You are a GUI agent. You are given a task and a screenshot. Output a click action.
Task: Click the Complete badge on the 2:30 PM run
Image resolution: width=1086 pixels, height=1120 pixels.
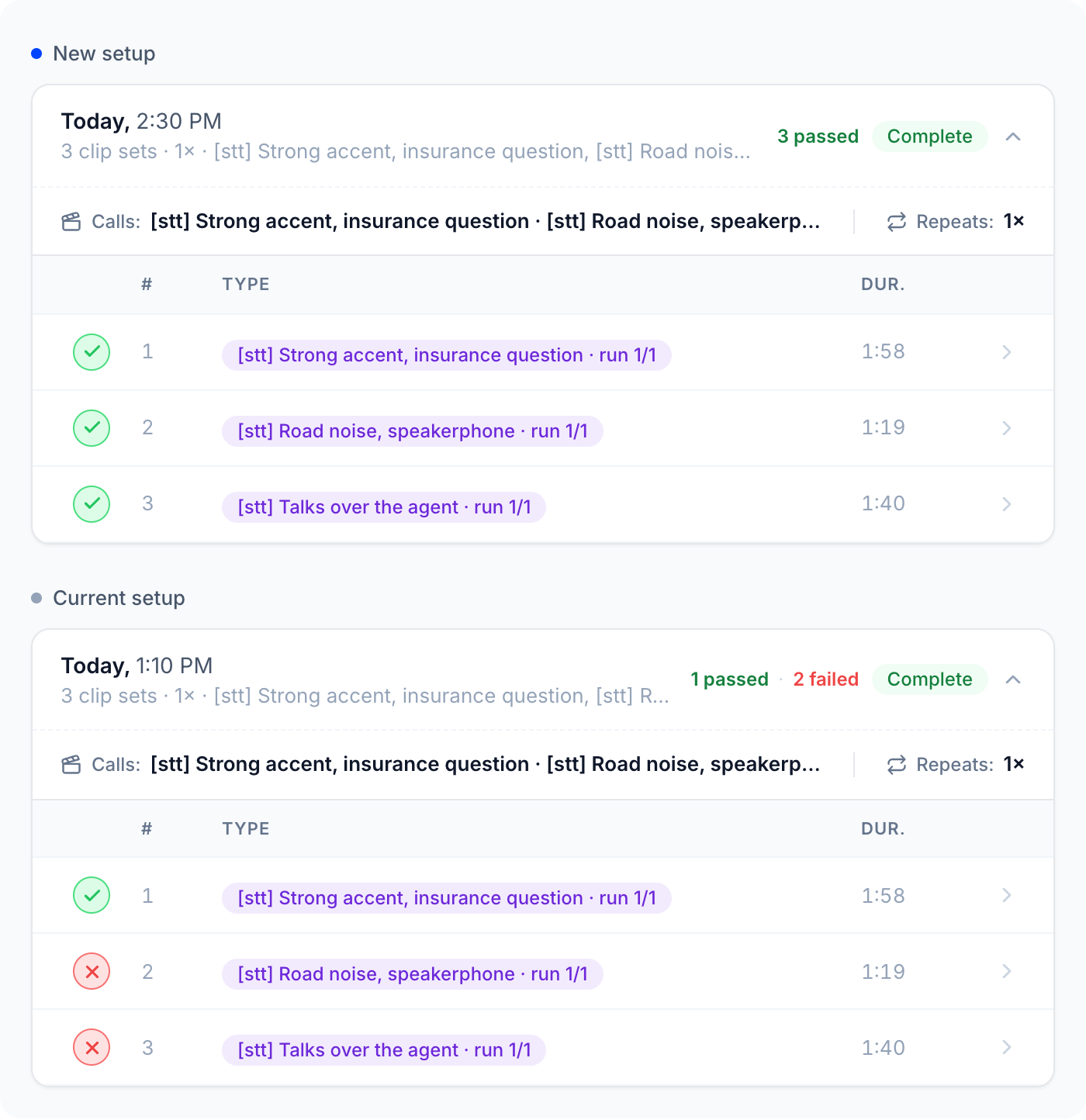pyautogui.click(x=930, y=137)
